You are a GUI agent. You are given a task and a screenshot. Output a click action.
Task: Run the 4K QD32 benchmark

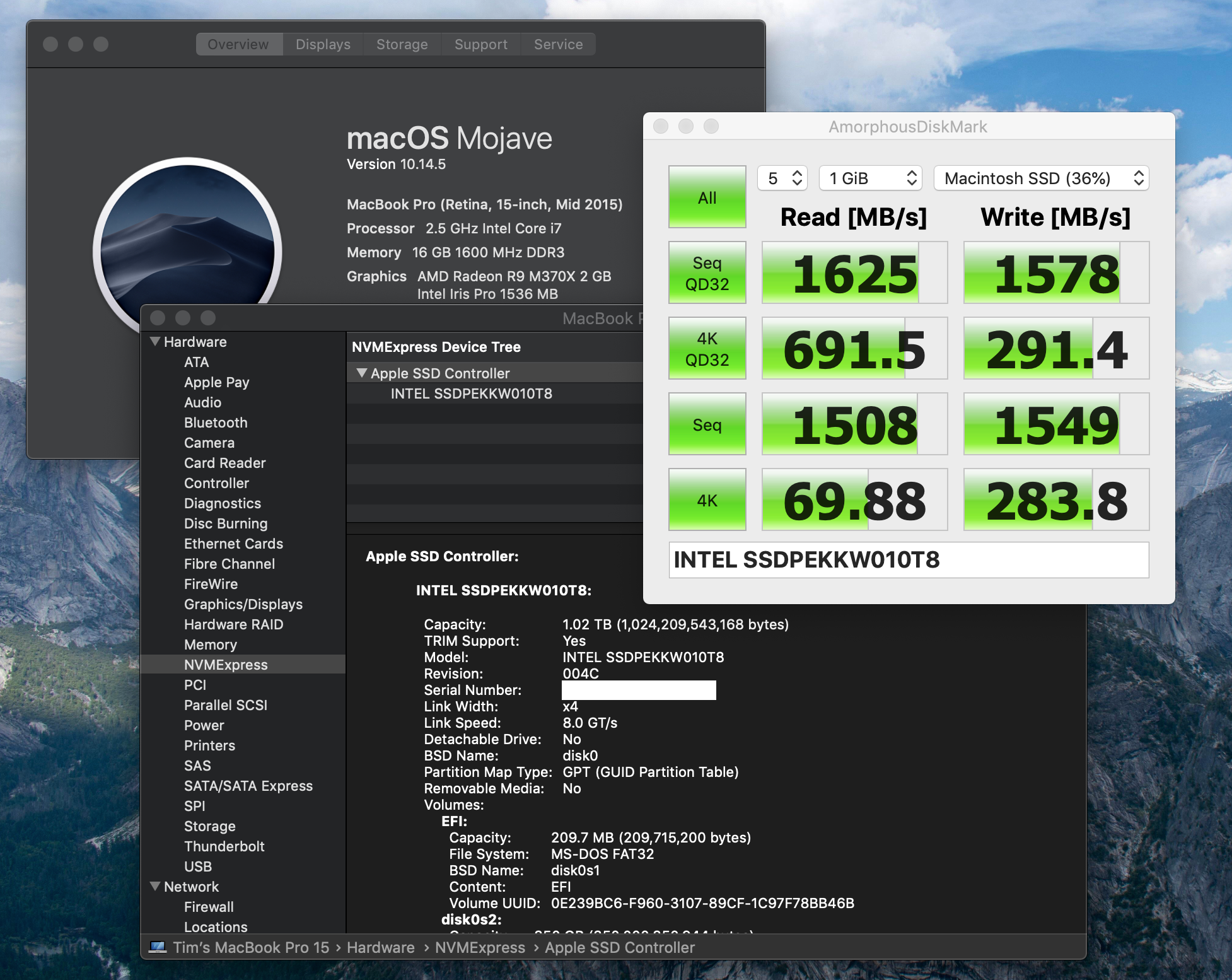point(707,349)
